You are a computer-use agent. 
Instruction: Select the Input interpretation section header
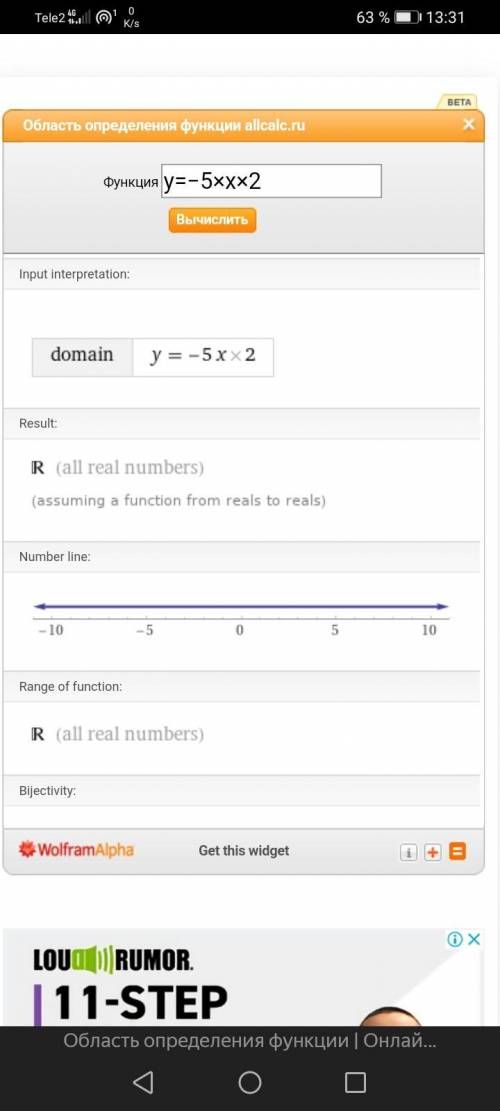tap(242, 273)
